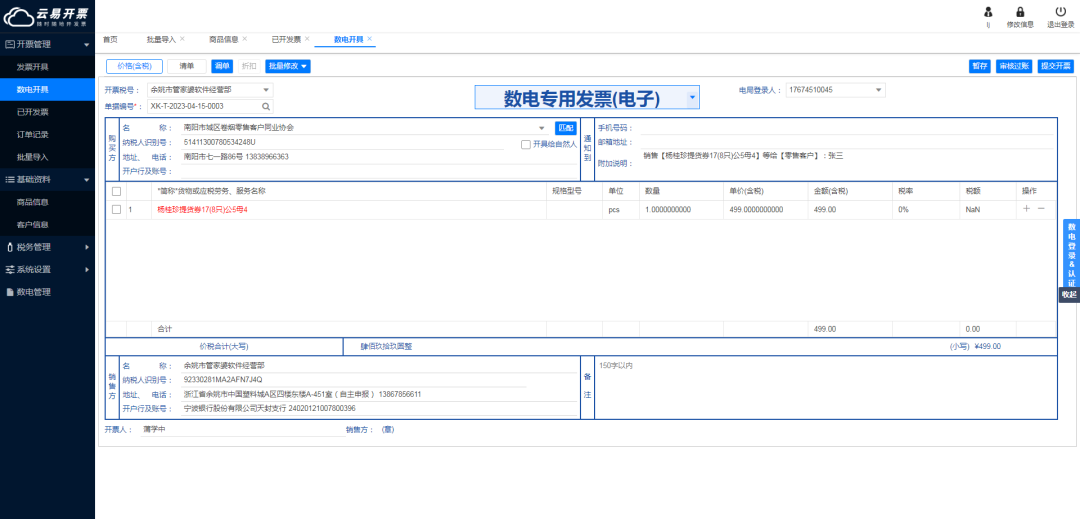This screenshot has width=1080, height=519.
Task: Click the minus icon to remove row
Action: pos(1041,209)
